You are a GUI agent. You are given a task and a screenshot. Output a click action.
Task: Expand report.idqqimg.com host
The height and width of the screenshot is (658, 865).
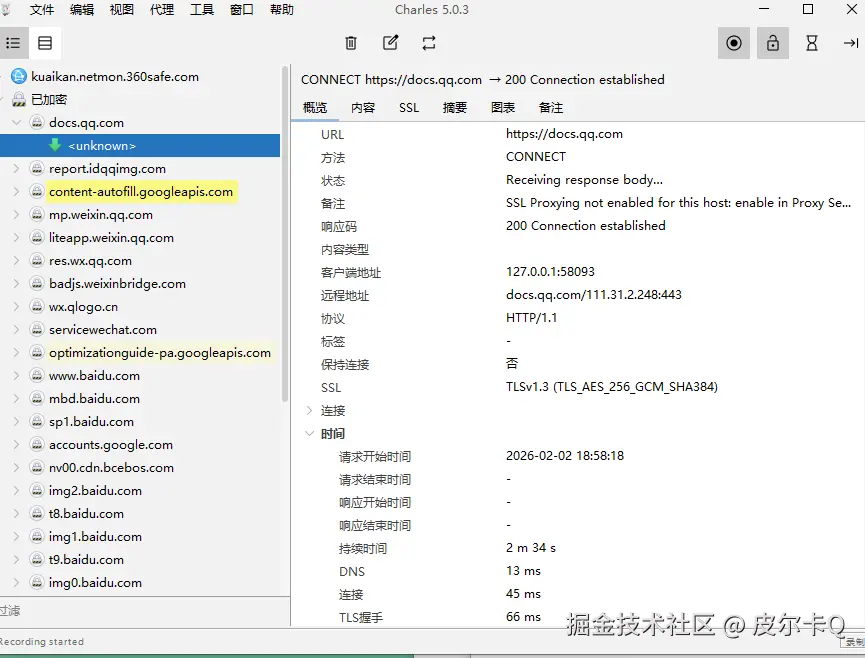pos(17,169)
